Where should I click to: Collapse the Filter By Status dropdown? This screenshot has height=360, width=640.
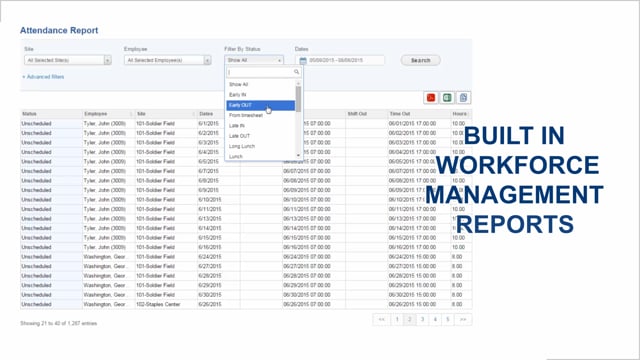(254, 60)
